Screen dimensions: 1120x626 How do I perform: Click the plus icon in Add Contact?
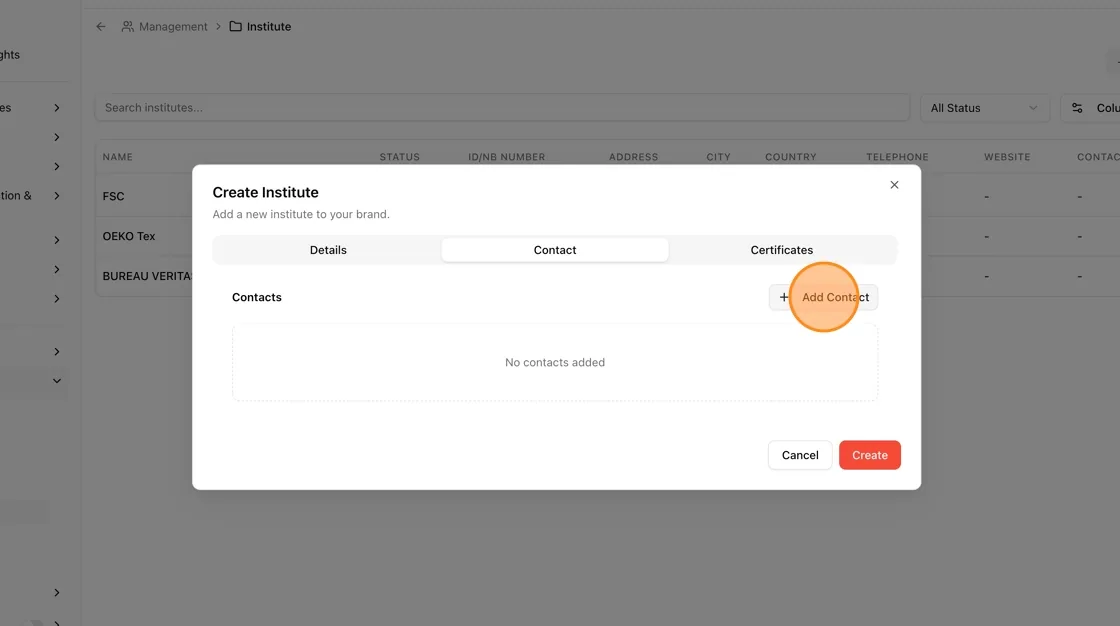784,297
